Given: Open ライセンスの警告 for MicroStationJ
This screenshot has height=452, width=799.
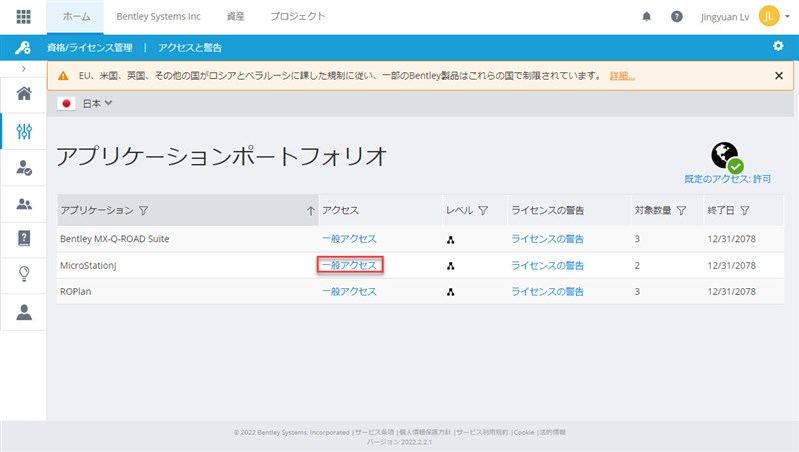Looking at the screenshot, I should tap(548, 265).
